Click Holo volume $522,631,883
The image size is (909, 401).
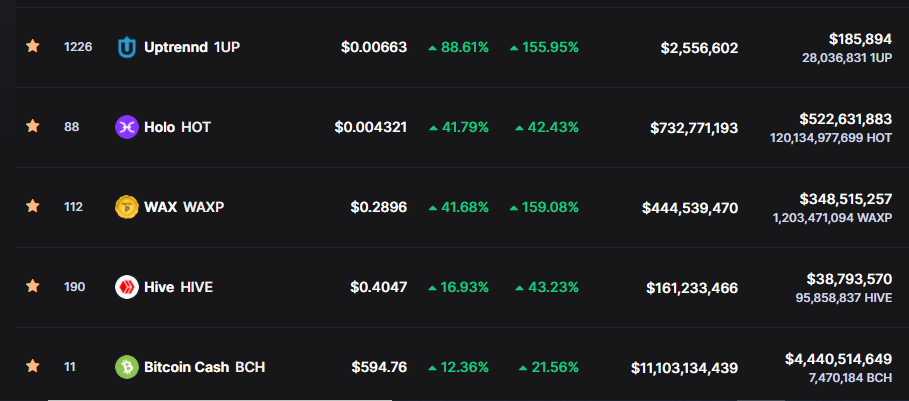(x=846, y=119)
